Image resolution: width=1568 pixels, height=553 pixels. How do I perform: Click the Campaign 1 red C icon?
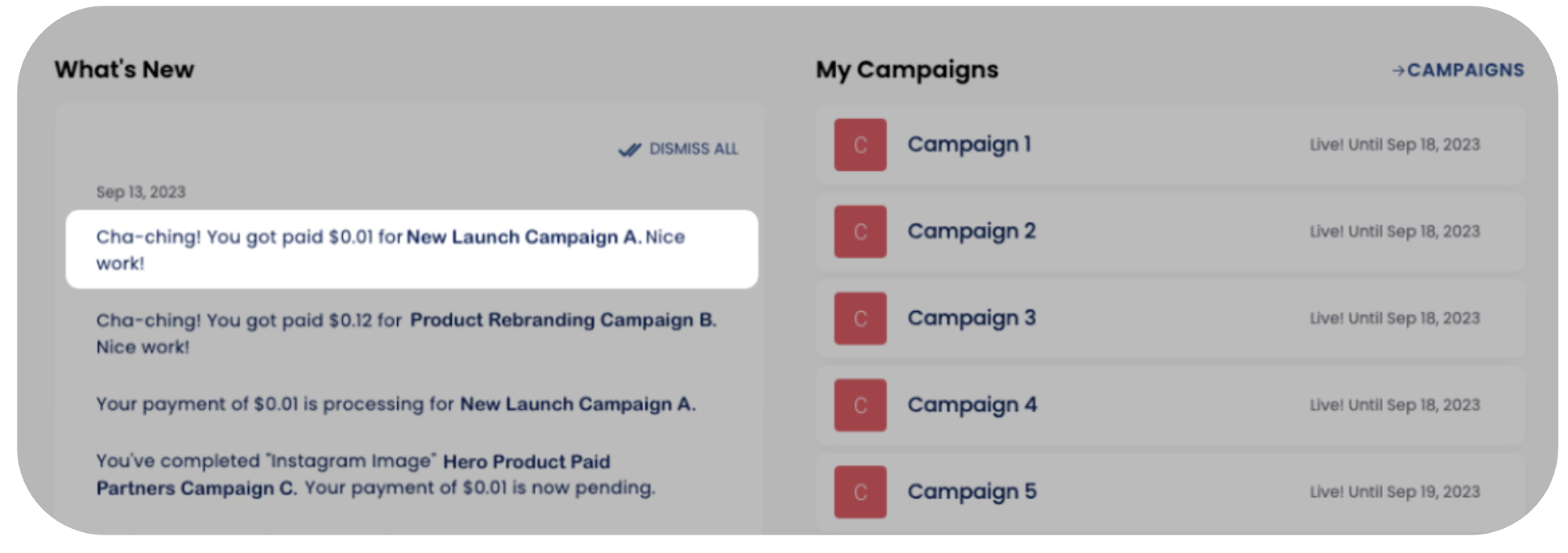[x=860, y=145]
